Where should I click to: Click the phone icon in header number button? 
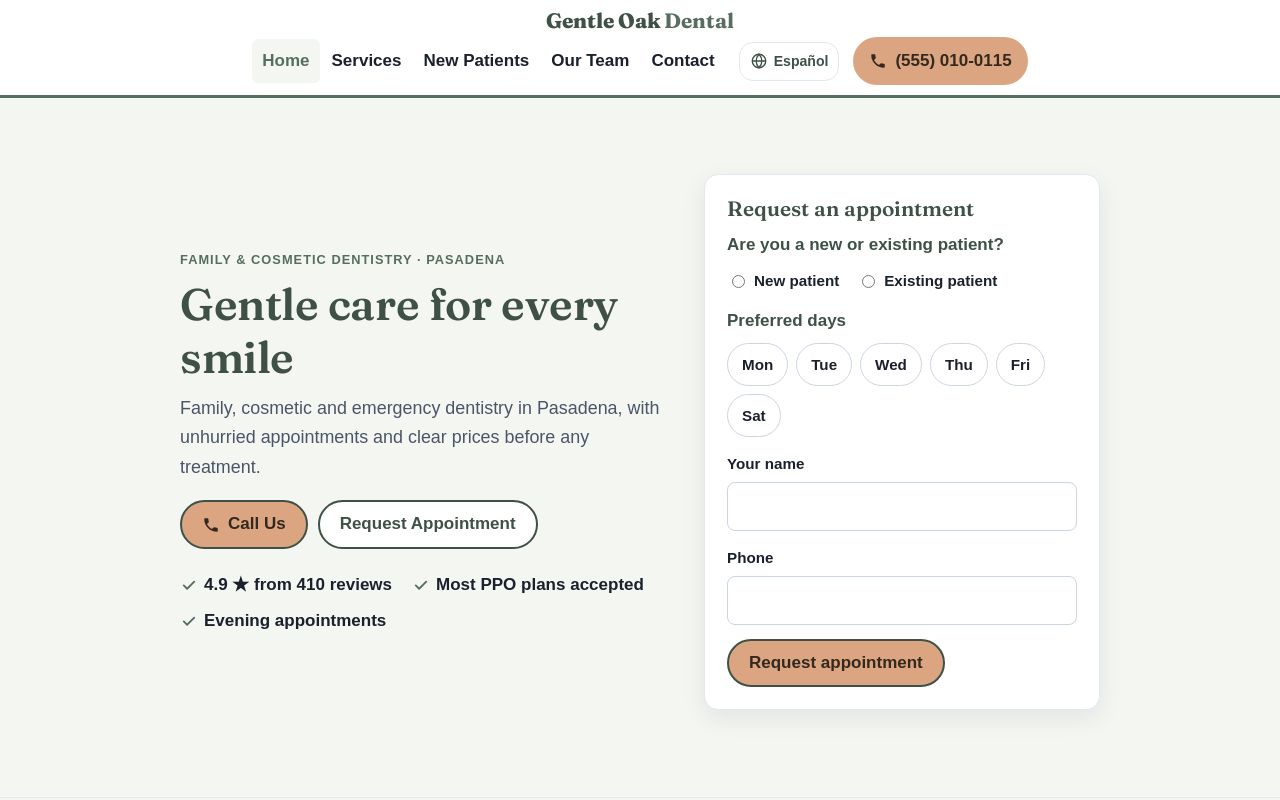tap(878, 61)
